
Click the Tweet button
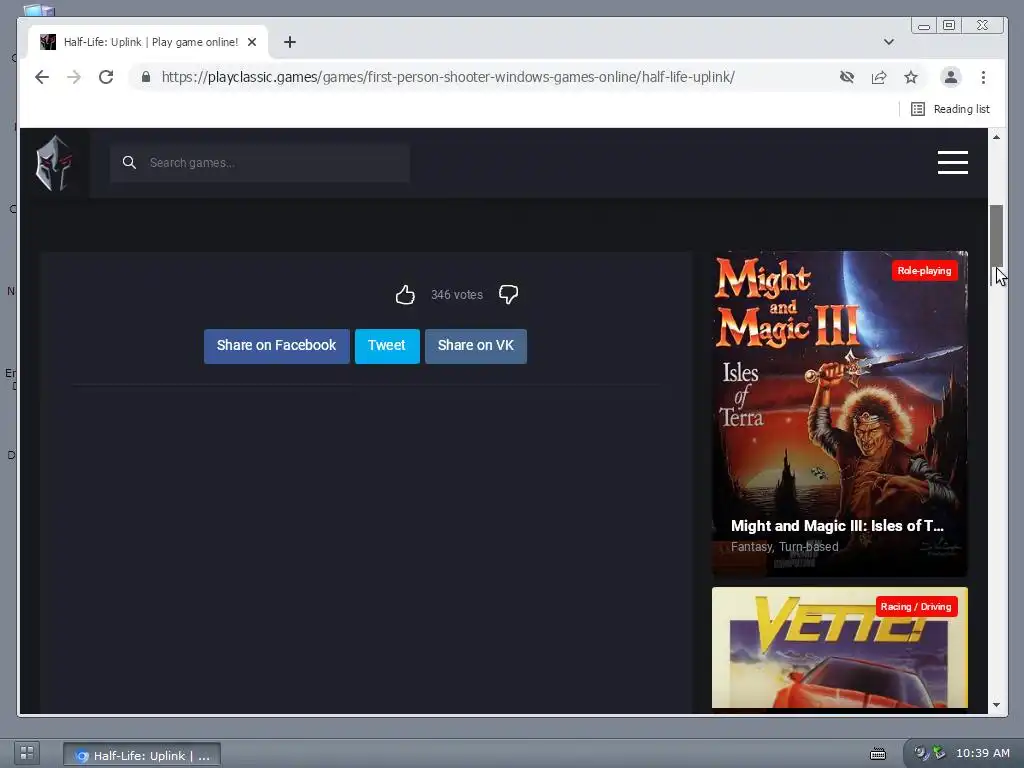point(387,345)
